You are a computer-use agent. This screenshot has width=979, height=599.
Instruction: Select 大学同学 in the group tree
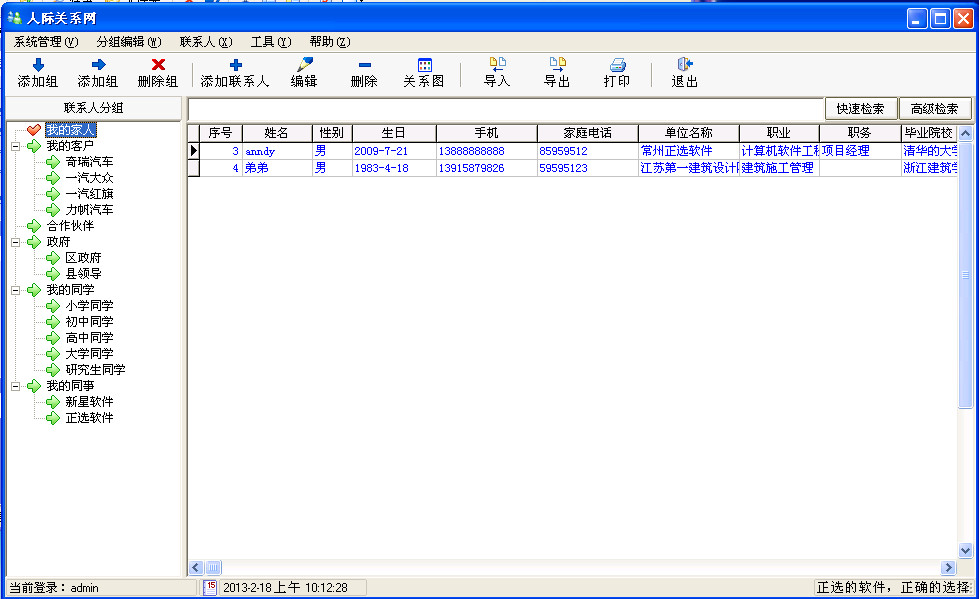[x=89, y=354]
